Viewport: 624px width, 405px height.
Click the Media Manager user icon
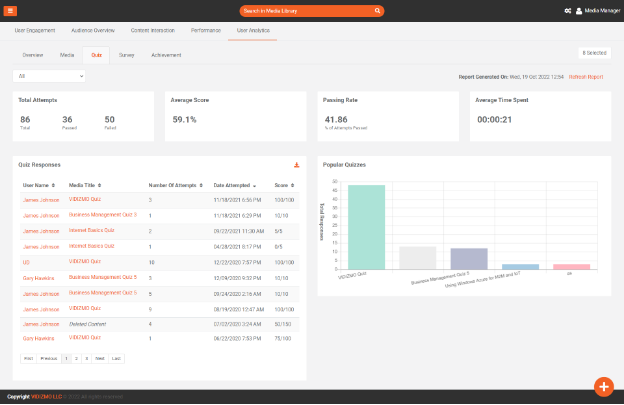click(x=579, y=11)
